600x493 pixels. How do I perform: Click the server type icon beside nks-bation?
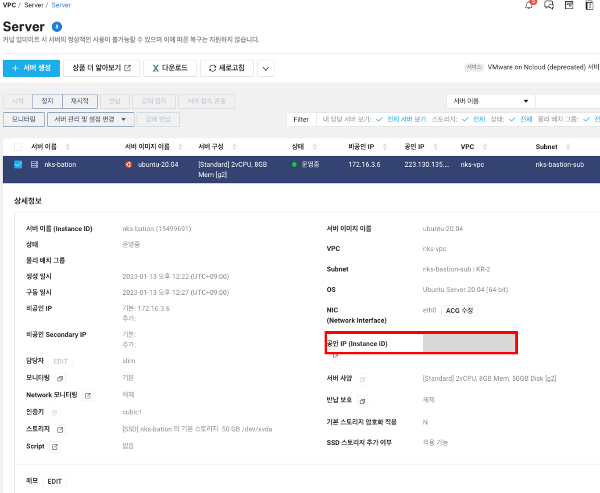(34, 165)
